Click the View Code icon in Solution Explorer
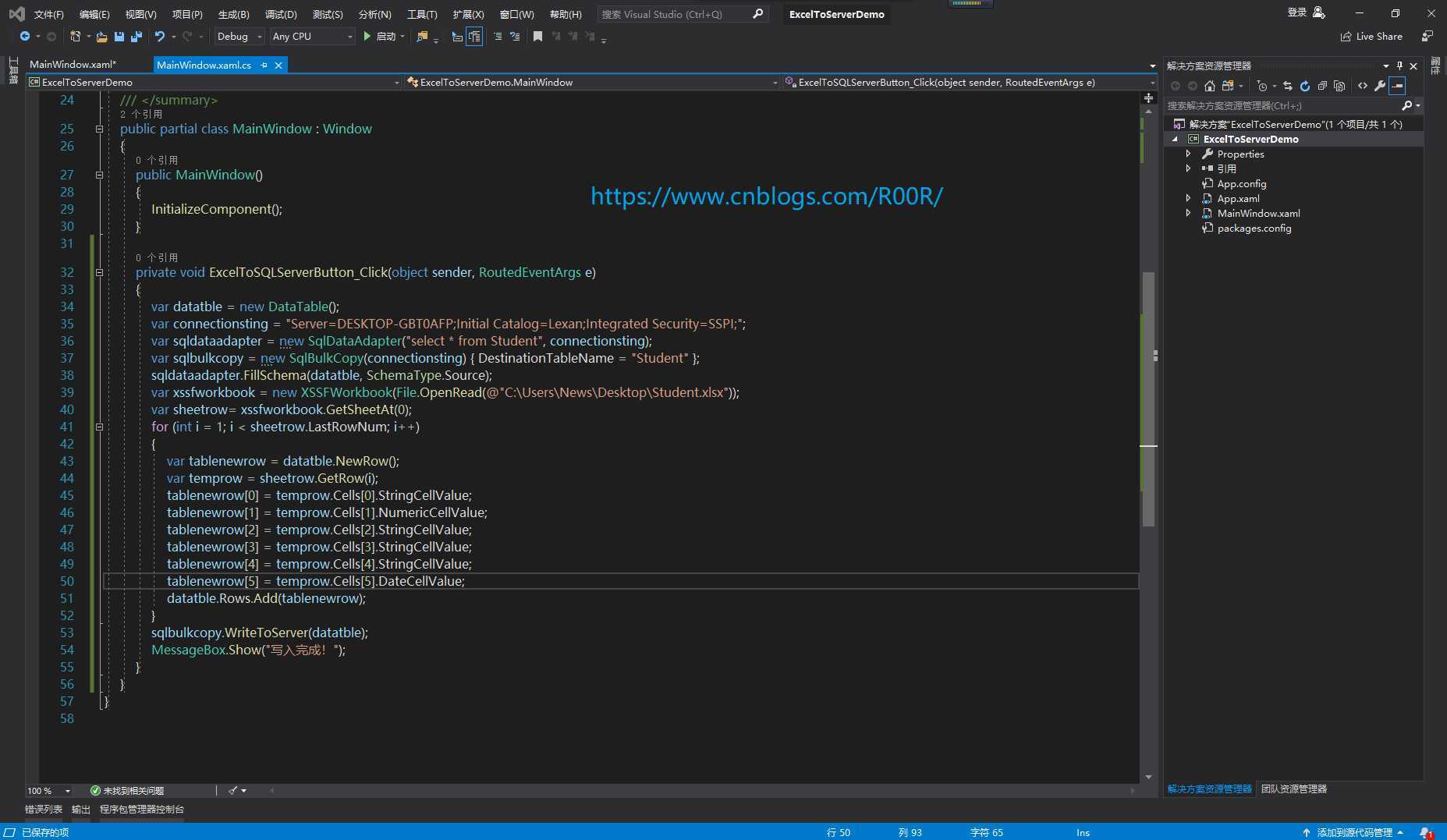The width and height of the screenshot is (1447, 840). [1363, 86]
